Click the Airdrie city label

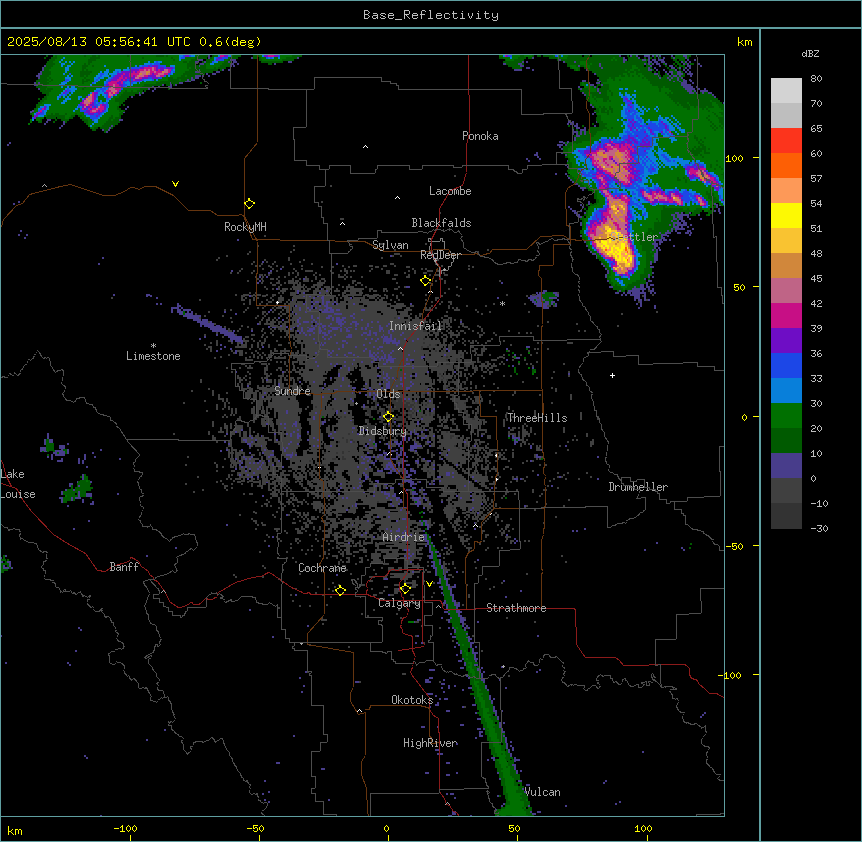click(404, 537)
